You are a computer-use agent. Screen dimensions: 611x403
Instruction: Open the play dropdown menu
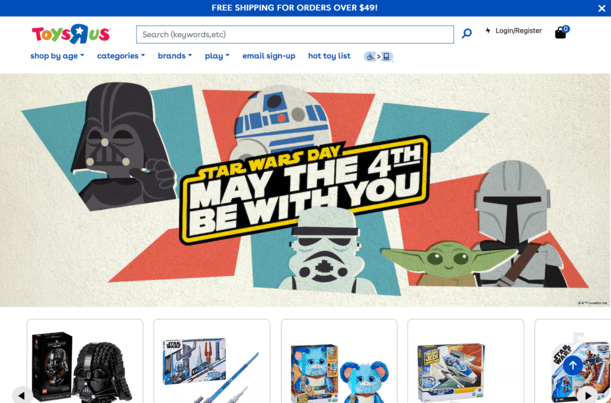point(217,56)
